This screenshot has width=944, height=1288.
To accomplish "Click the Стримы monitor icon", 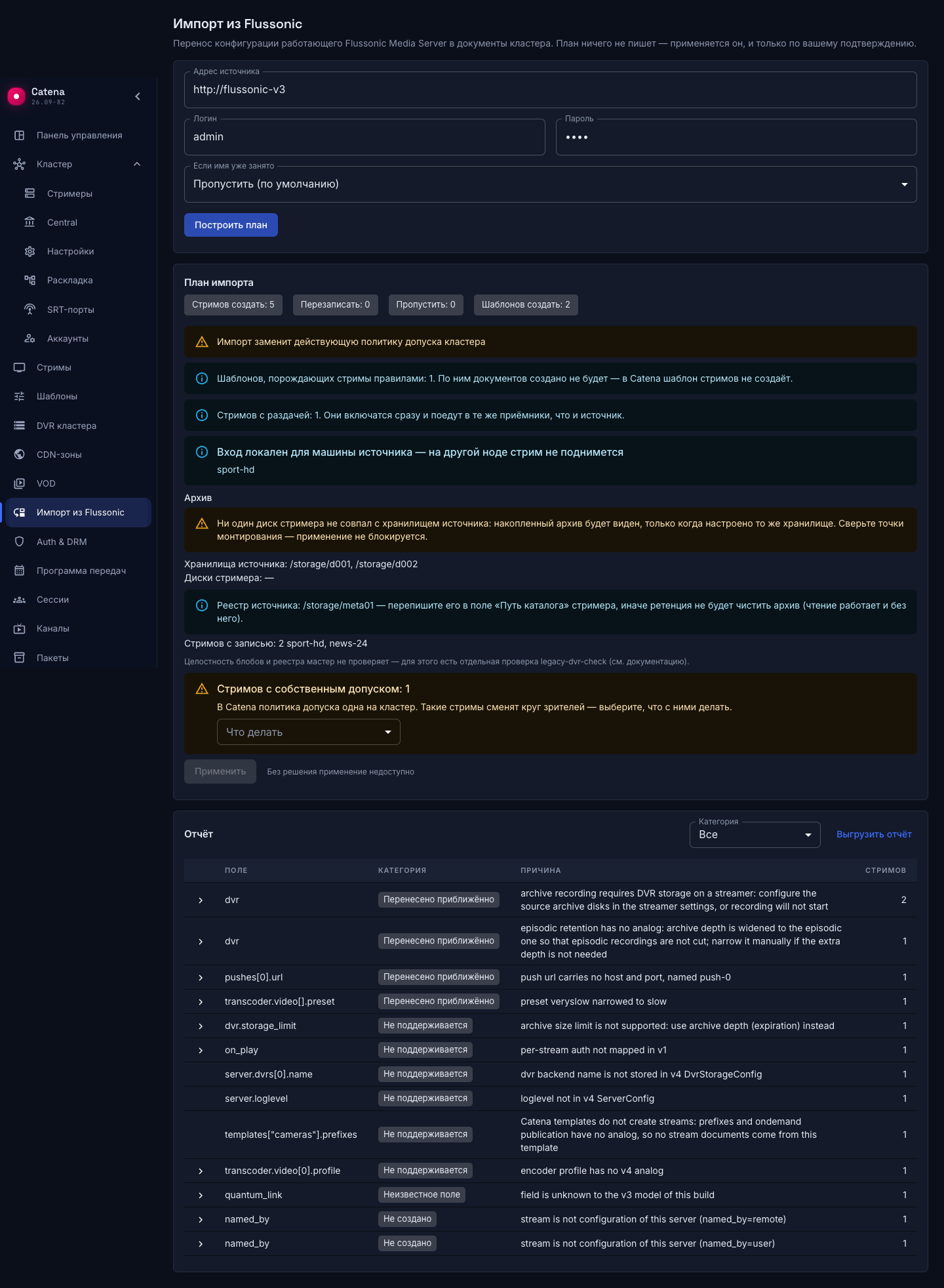I will pos(20,367).
